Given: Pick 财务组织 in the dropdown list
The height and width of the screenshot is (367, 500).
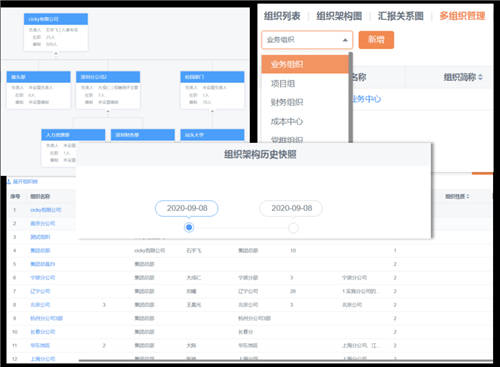Looking at the screenshot, I should tap(287, 102).
